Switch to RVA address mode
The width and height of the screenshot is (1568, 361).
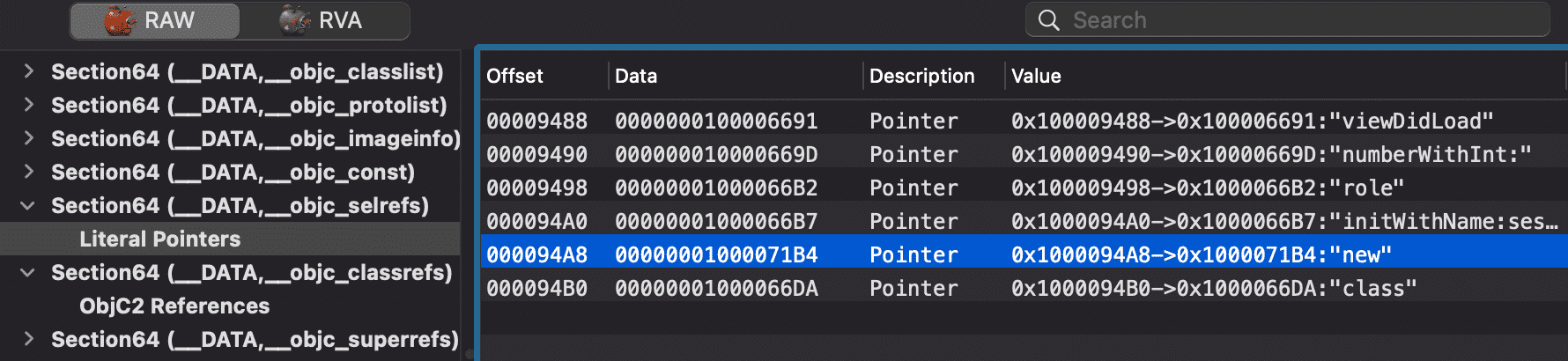pos(324,20)
